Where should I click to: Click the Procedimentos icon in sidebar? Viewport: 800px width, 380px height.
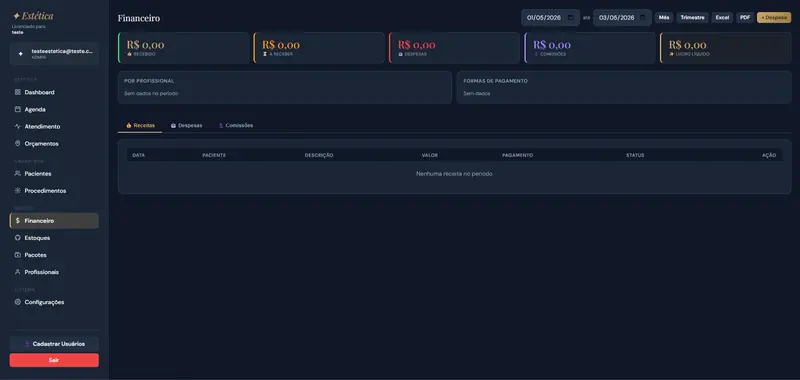pyautogui.click(x=17, y=191)
